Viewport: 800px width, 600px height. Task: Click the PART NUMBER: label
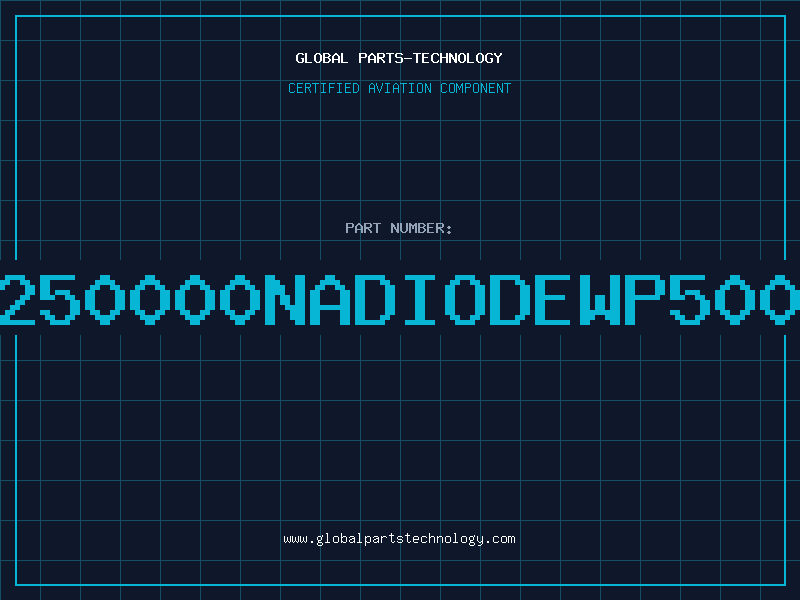click(x=398, y=228)
